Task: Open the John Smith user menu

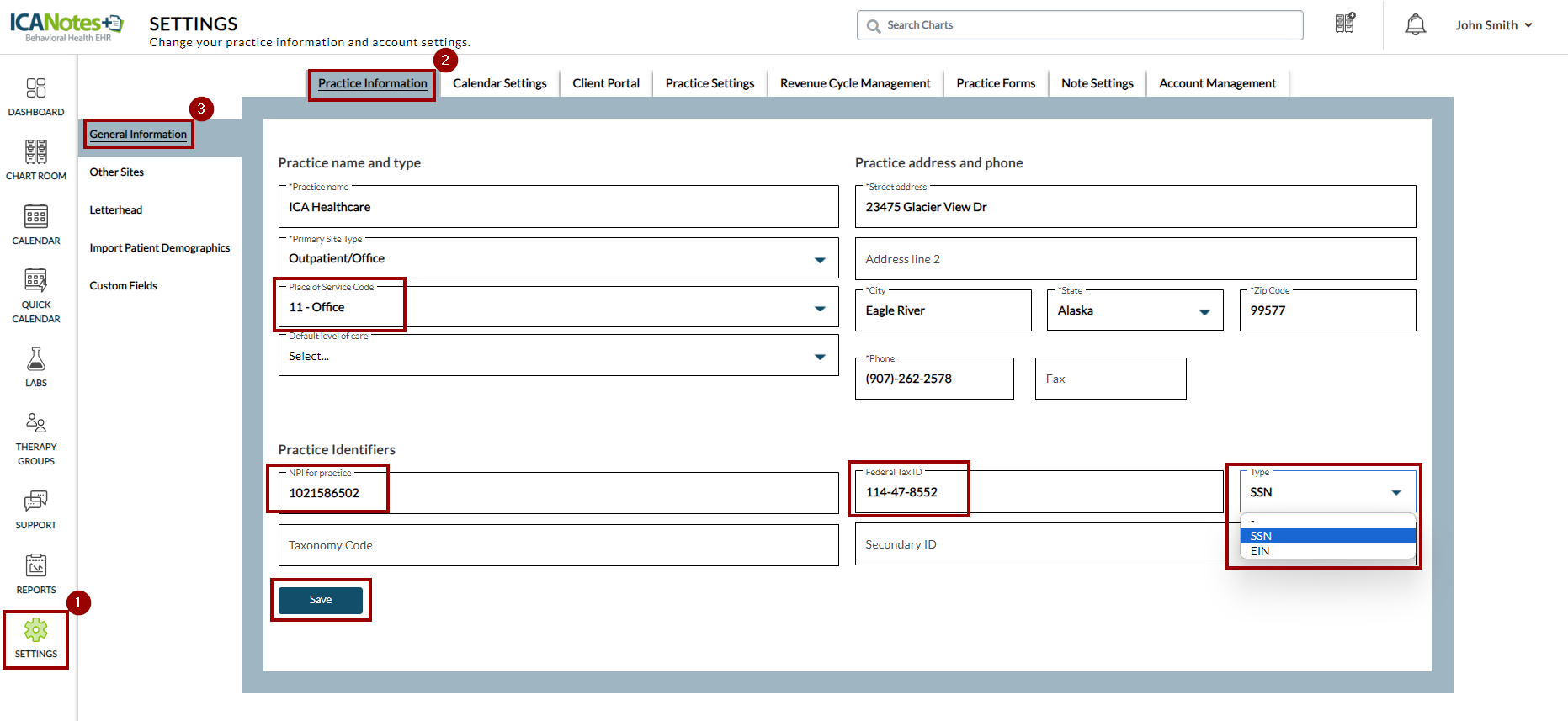Action: pos(1493,25)
